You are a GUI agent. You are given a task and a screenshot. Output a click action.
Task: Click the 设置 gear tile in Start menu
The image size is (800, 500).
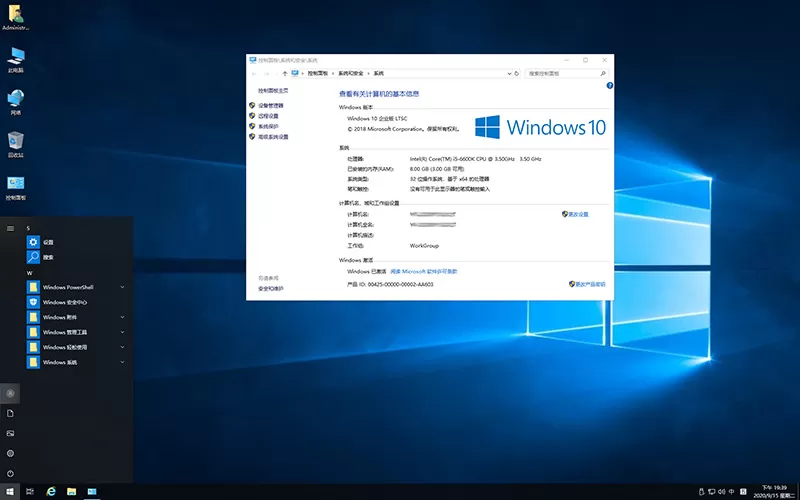coord(33,242)
